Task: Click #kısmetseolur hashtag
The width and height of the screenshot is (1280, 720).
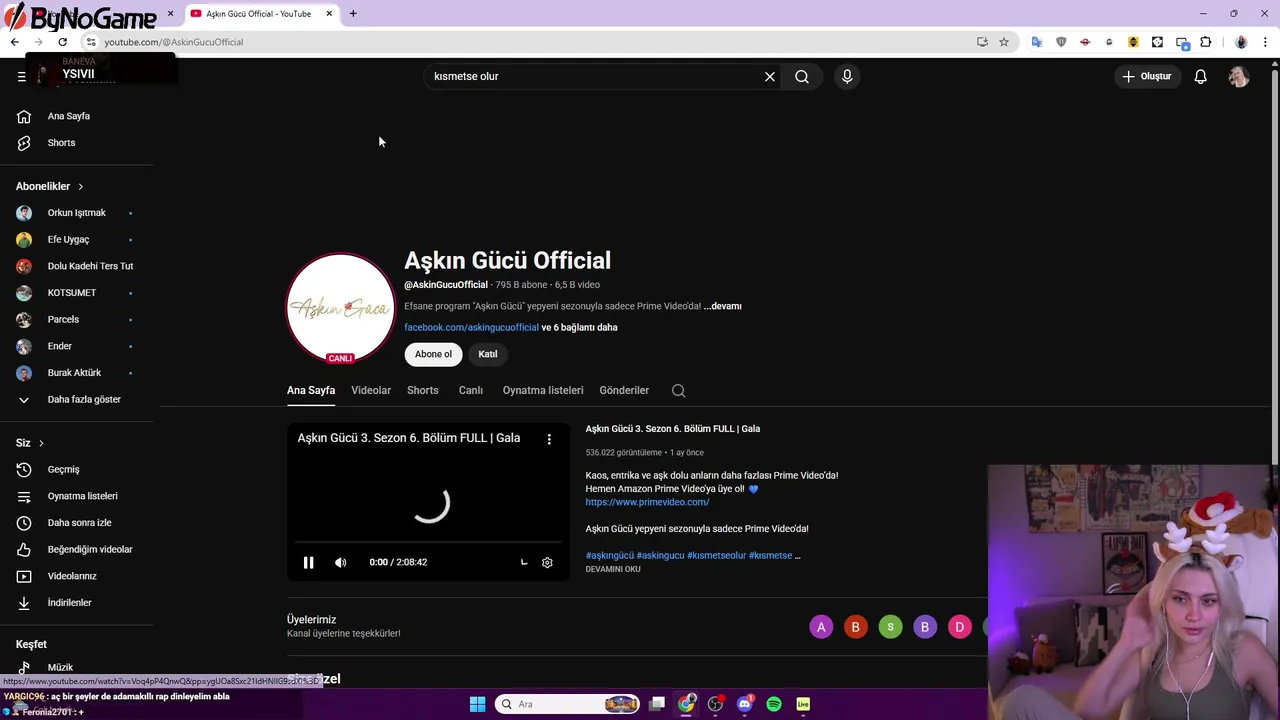Action: [x=716, y=556]
